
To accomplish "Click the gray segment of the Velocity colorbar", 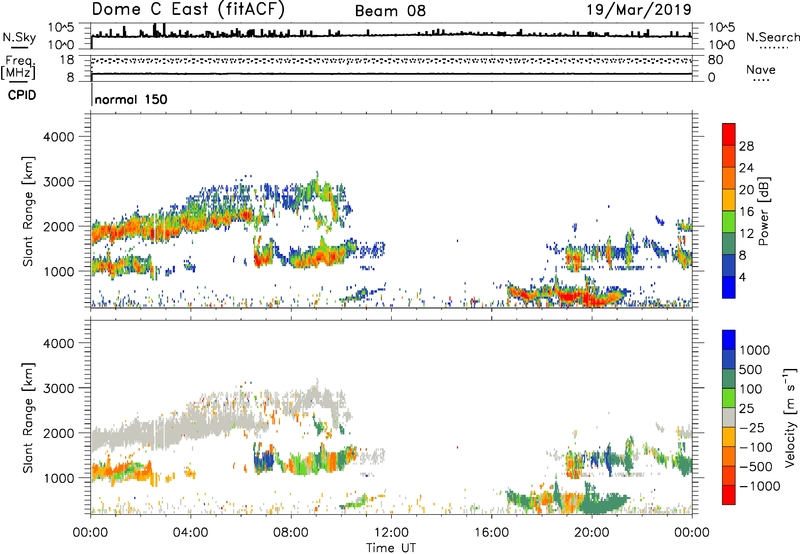I will click(x=729, y=418).
